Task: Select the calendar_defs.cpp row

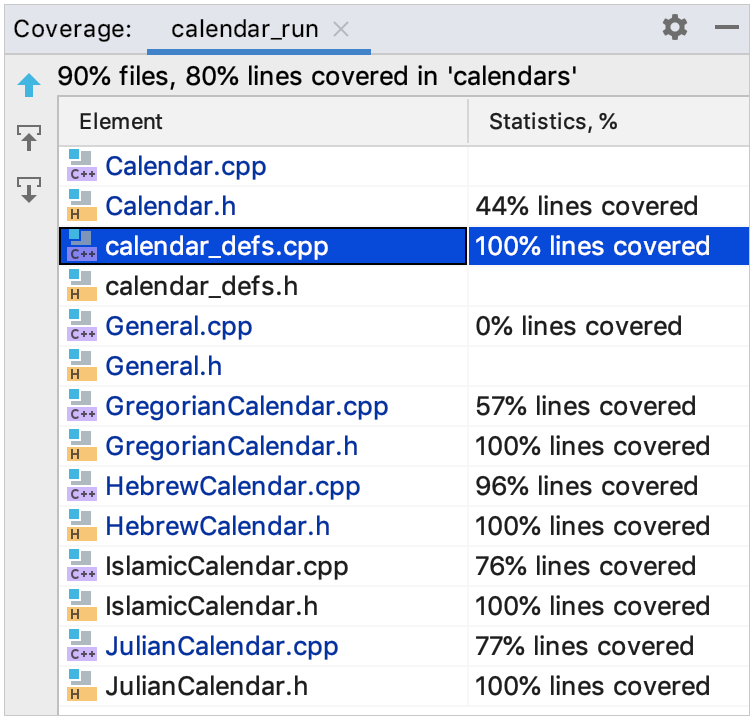Action: click(216, 246)
